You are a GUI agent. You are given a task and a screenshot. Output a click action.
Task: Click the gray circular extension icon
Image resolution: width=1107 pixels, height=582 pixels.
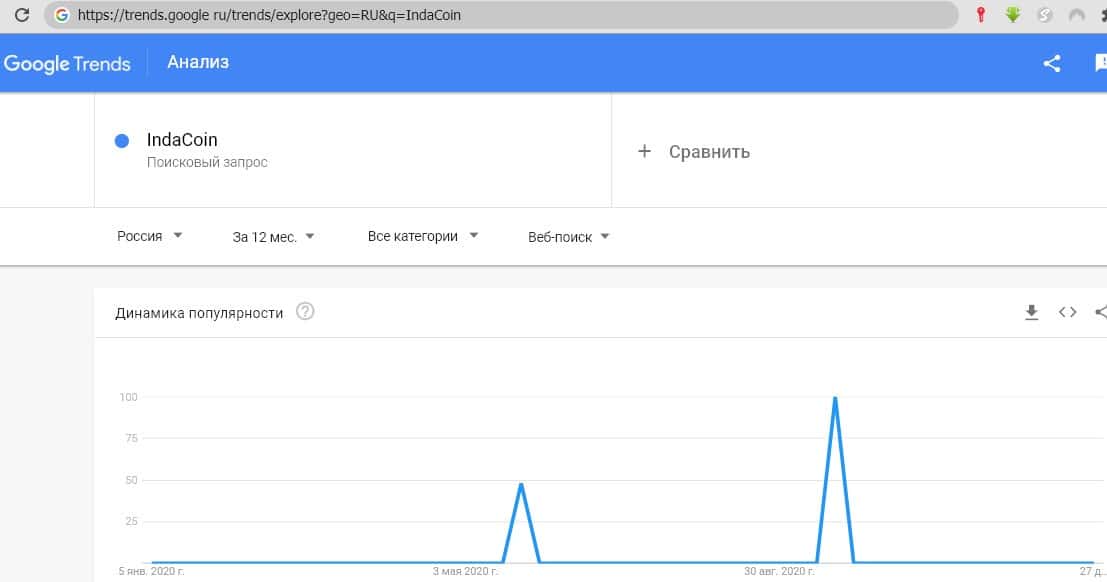1044,14
